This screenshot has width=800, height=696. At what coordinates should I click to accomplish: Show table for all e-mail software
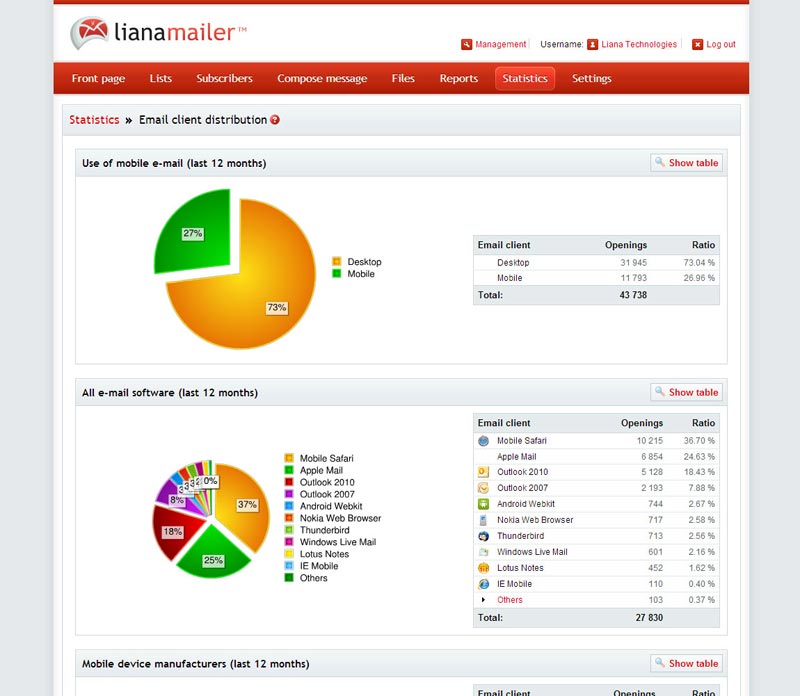pos(686,392)
